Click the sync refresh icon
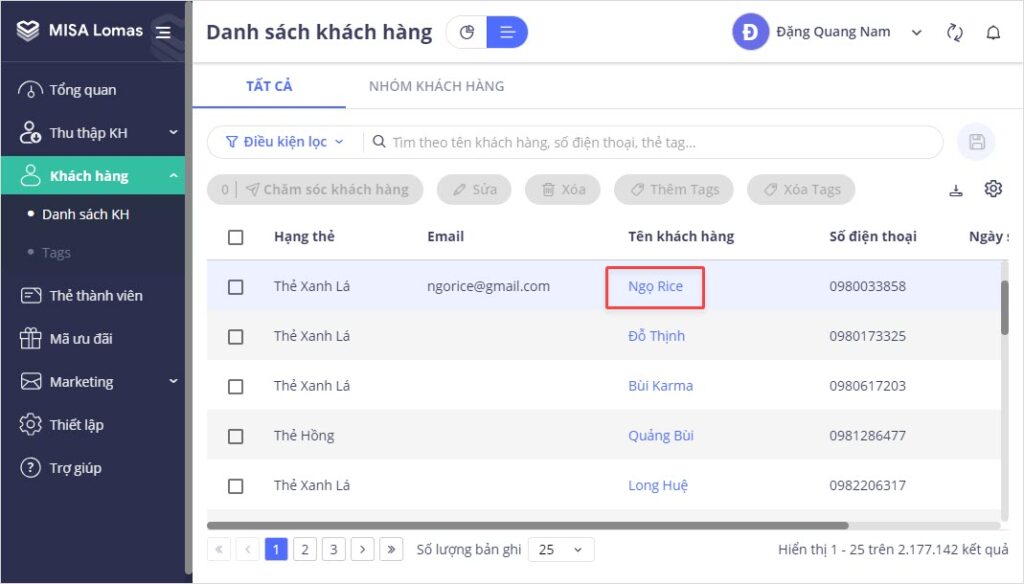The width and height of the screenshot is (1024, 584). [955, 32]
